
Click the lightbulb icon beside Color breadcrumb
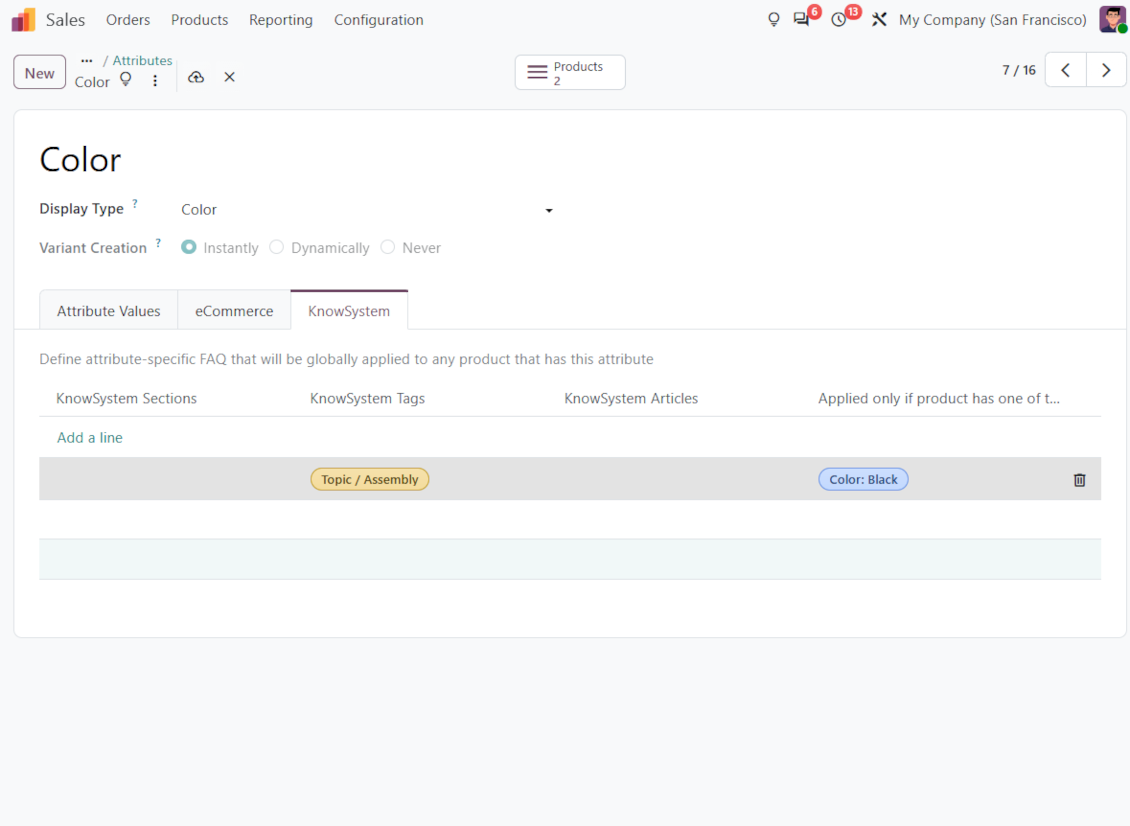[126, 79]
